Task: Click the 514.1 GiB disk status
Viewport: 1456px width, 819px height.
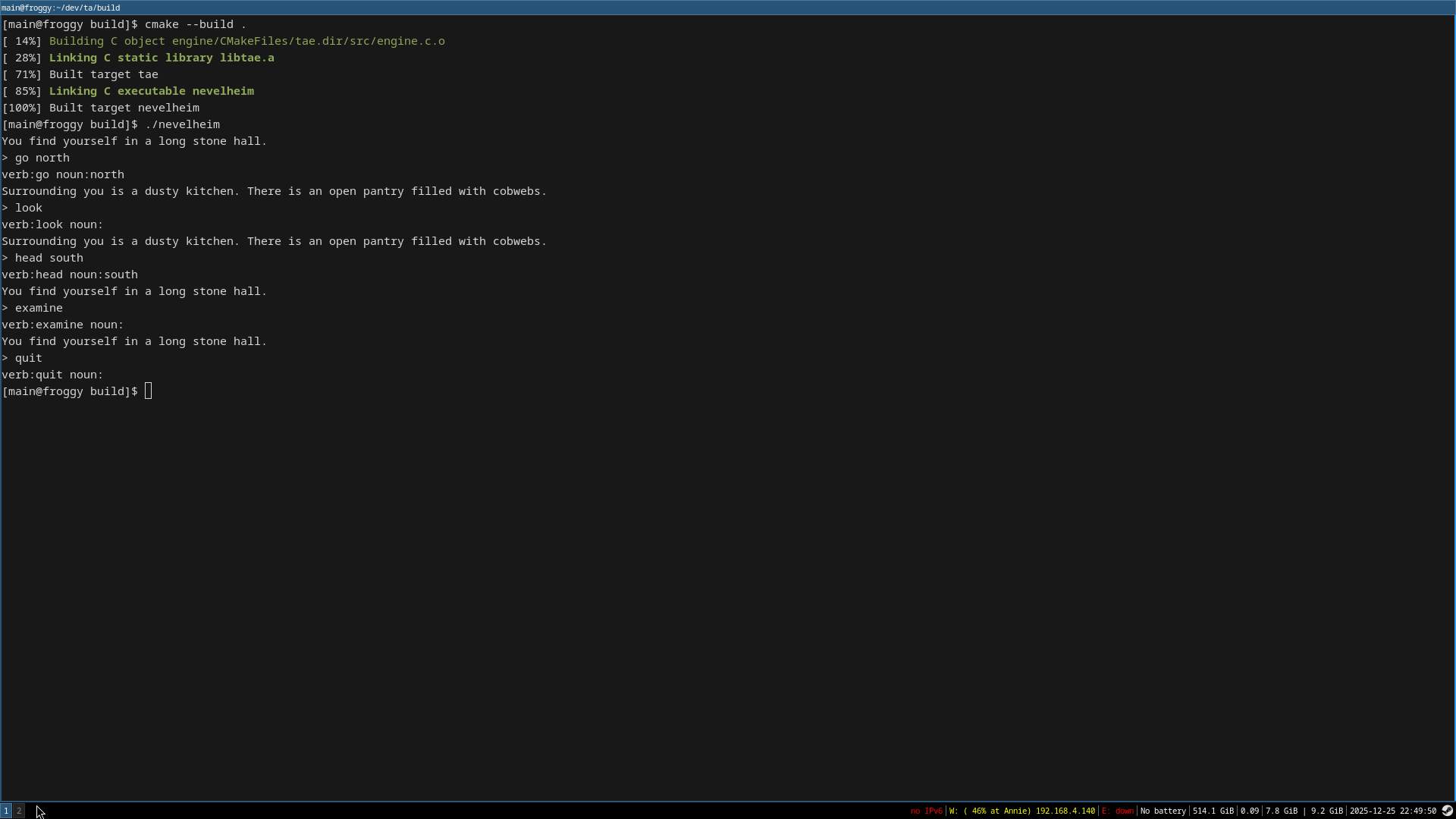Action: (x=1213, y=811)
